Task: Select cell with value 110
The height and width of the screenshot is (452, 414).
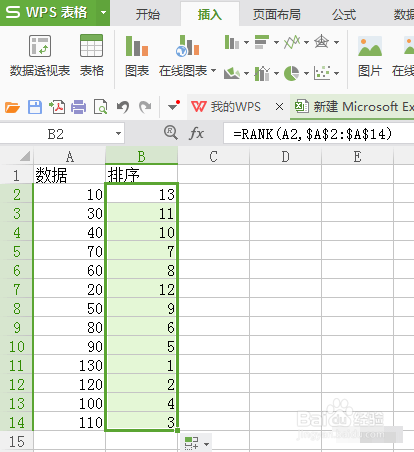Action: (x=69, y=422)
